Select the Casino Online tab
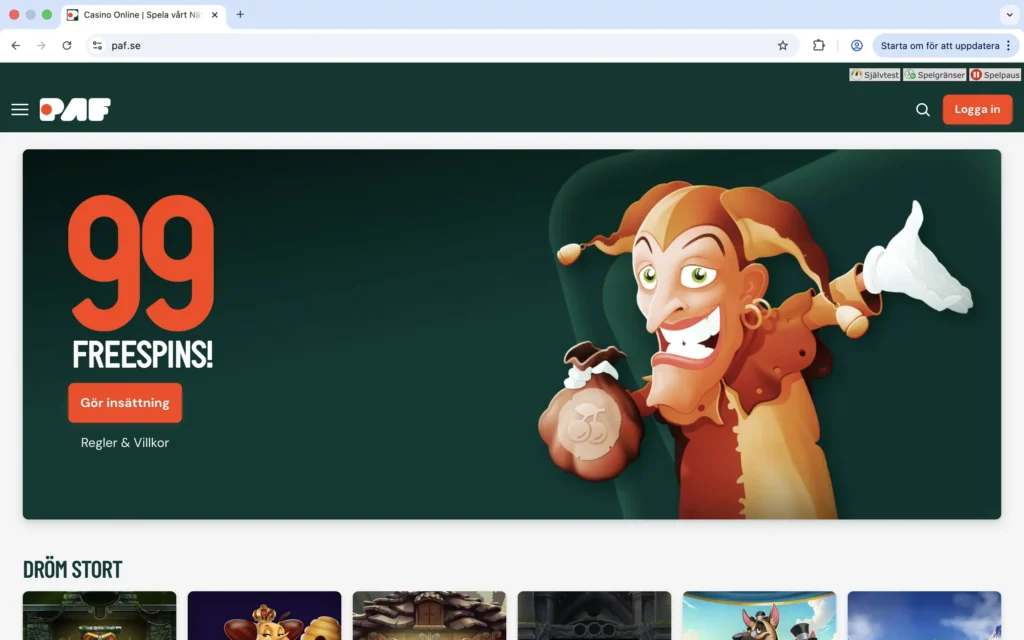This screenshot has height=640, width=1024. 140,15
